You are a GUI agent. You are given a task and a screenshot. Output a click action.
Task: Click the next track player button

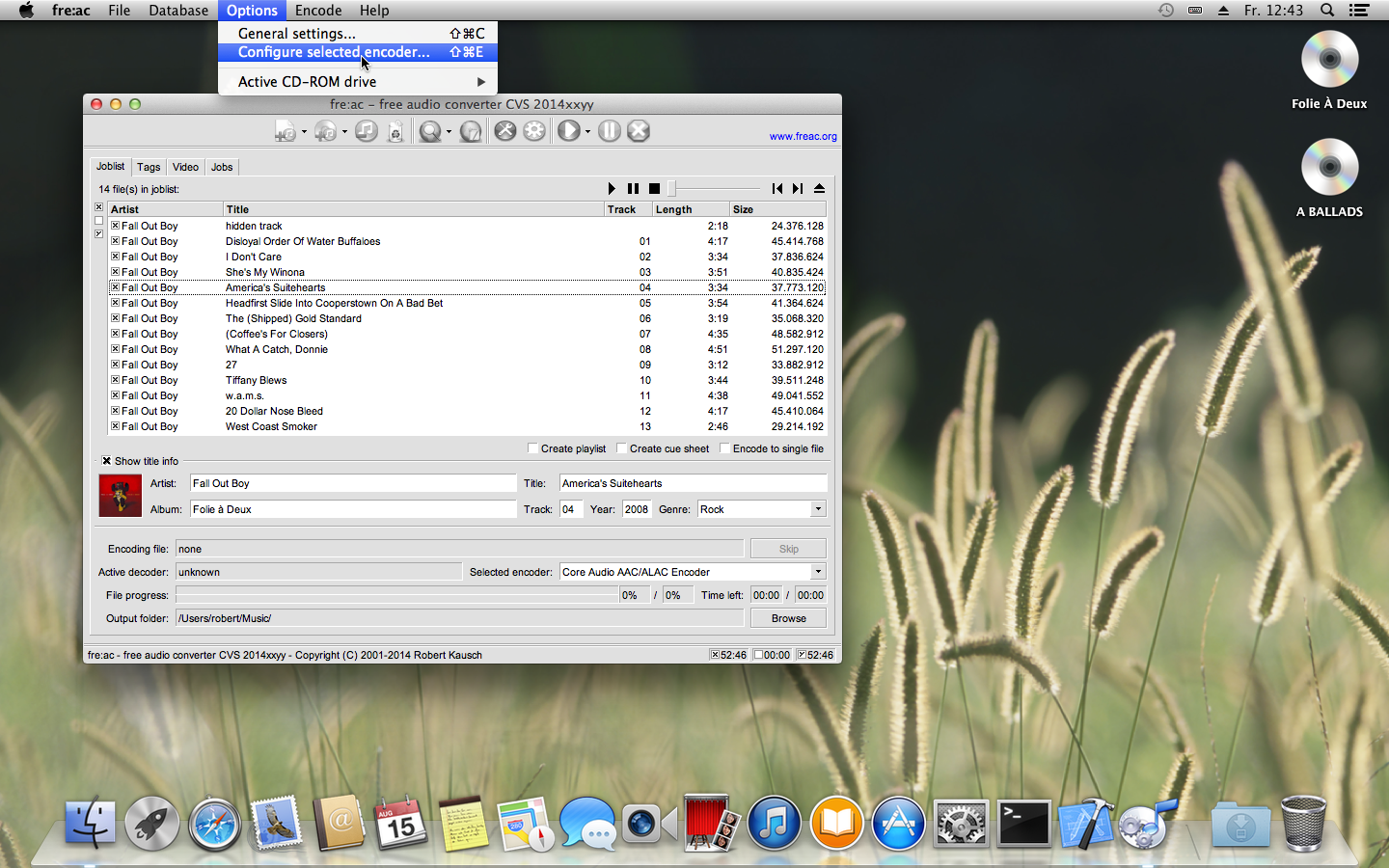798,189
